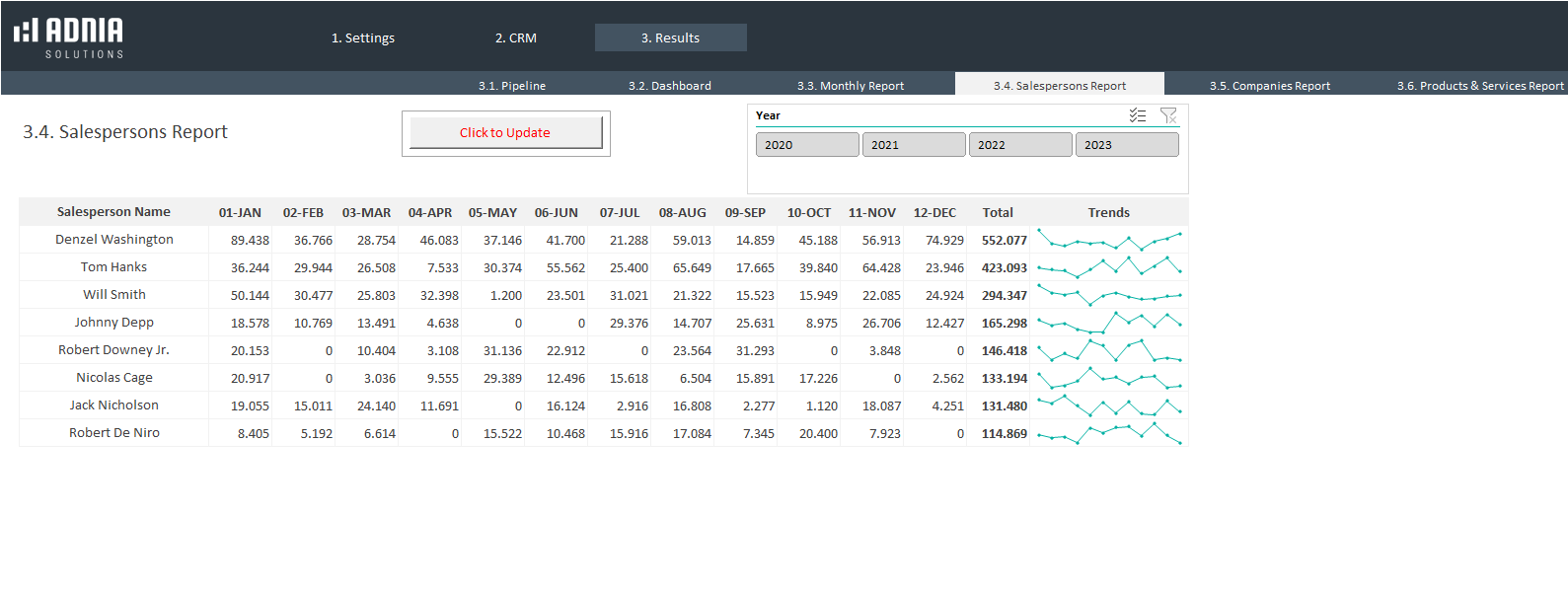Open the 3.2. Dashboard tab
This screenshot has height=589, width=1568.
[670, 86]
